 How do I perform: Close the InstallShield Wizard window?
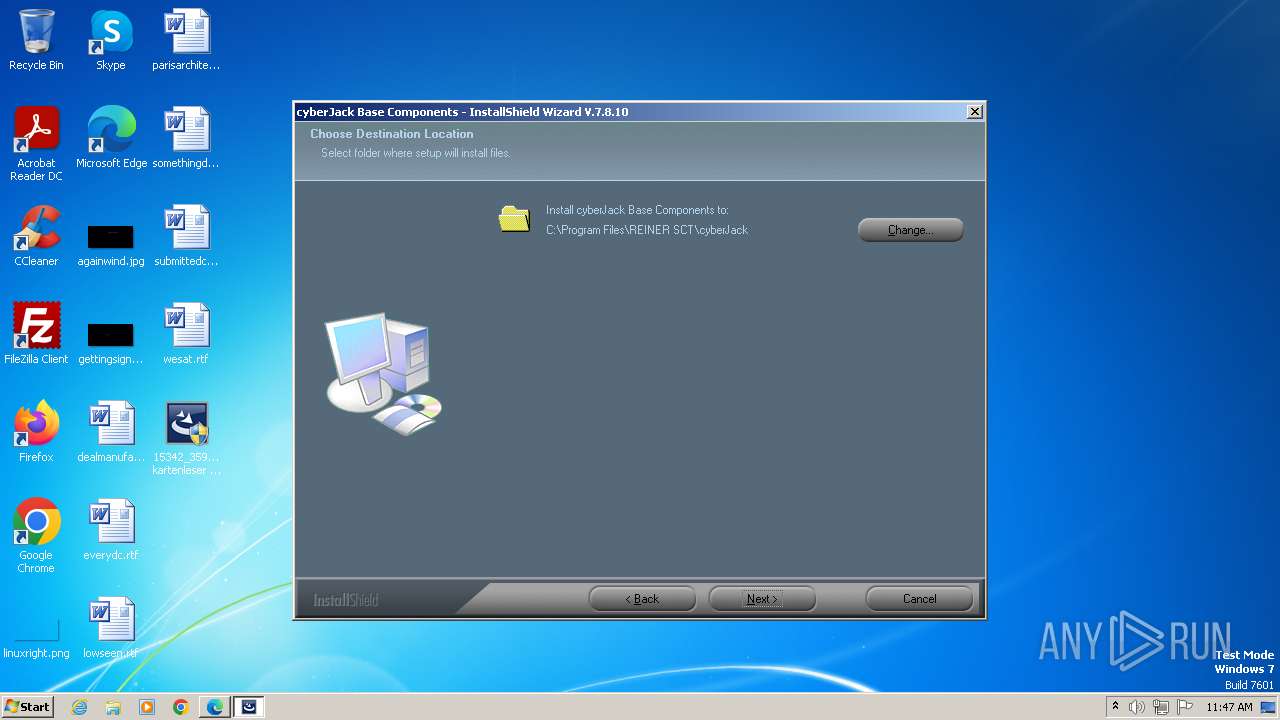coord(974,112)
